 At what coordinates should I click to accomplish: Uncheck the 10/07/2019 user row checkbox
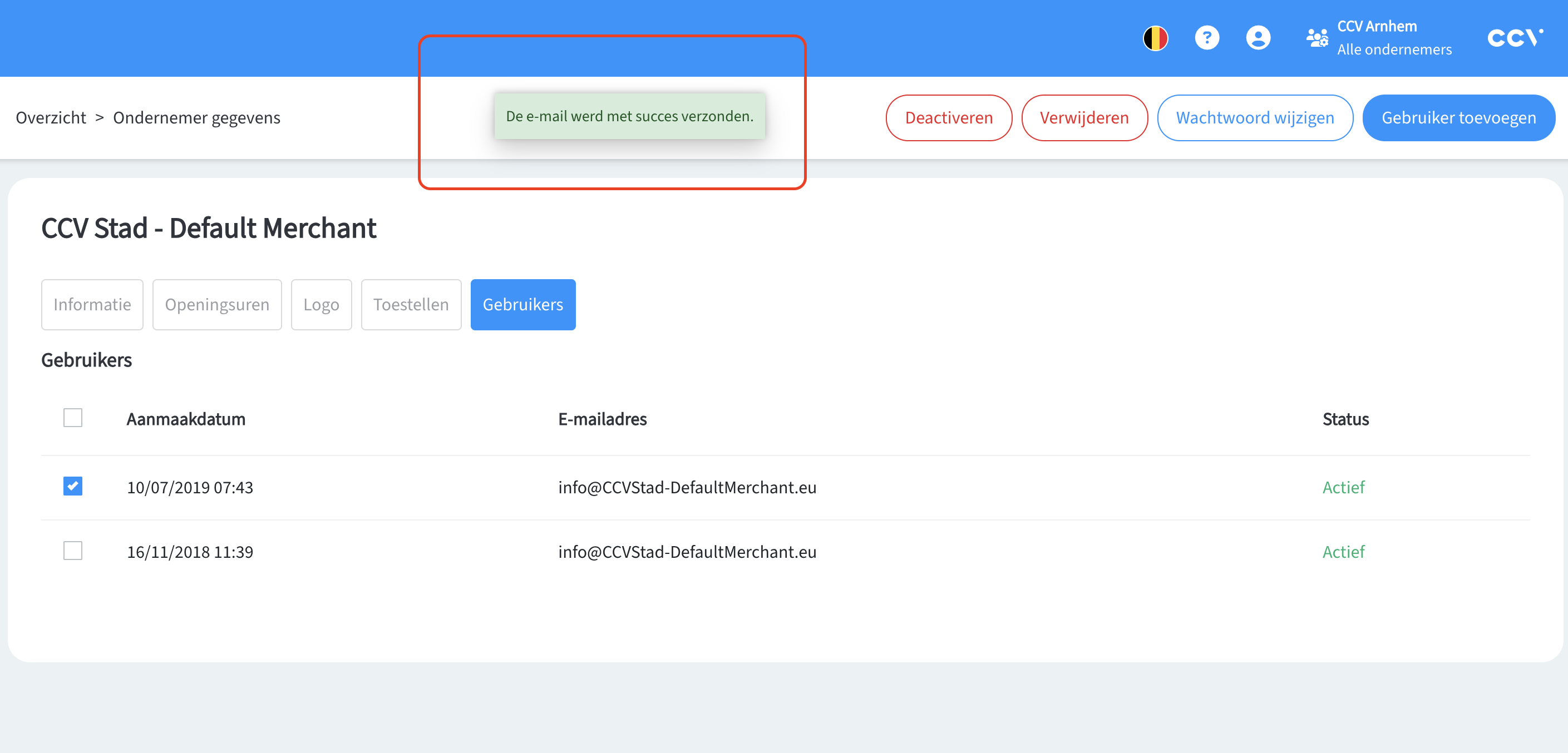click(x=72, y=486)
